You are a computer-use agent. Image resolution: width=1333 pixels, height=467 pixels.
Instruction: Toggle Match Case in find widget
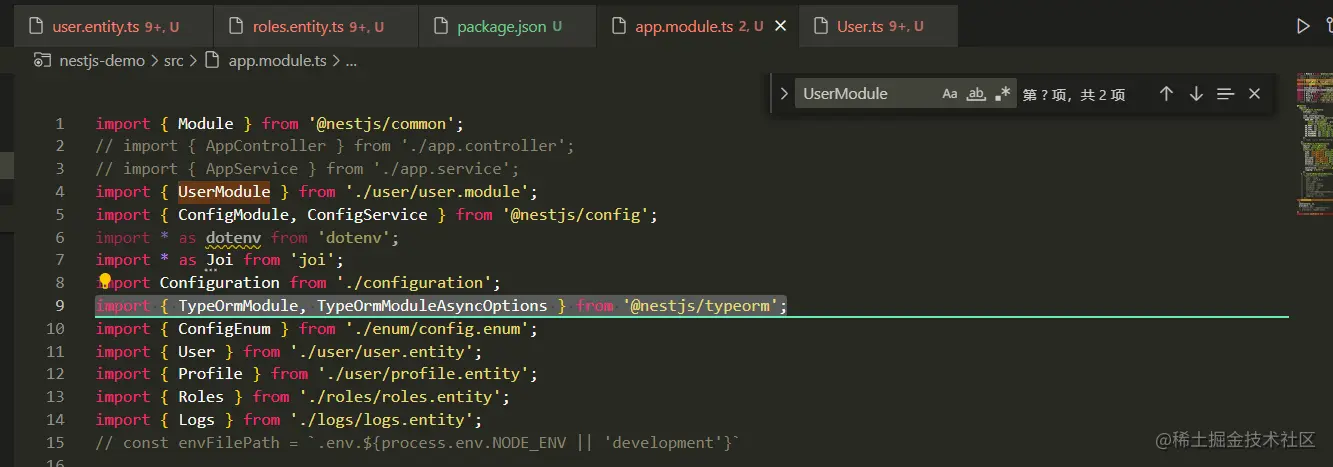click(x=950, y=94)
